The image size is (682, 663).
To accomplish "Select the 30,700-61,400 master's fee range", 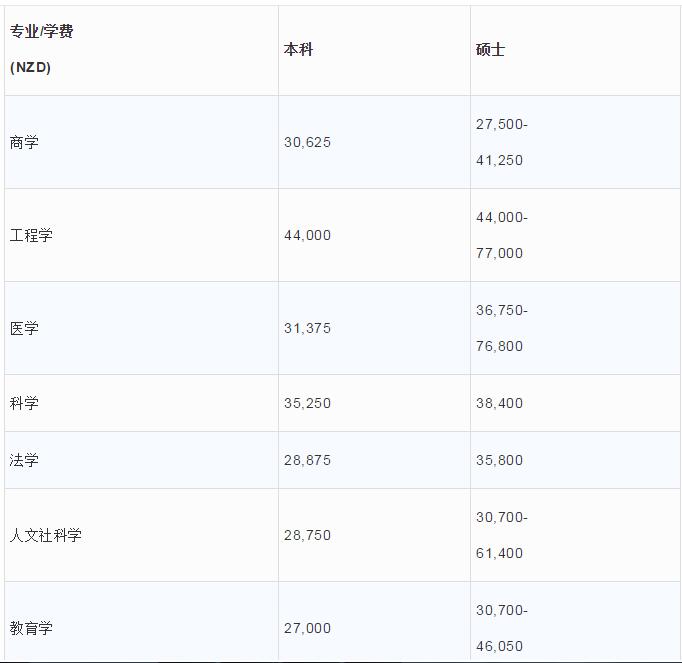I will [501, 535].
